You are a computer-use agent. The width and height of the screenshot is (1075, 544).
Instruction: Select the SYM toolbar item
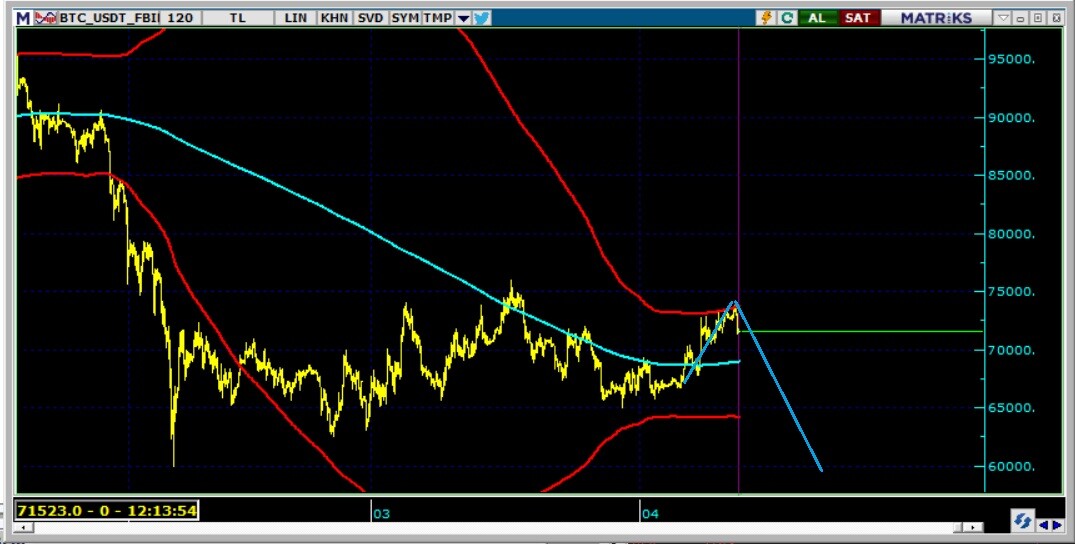405,18
